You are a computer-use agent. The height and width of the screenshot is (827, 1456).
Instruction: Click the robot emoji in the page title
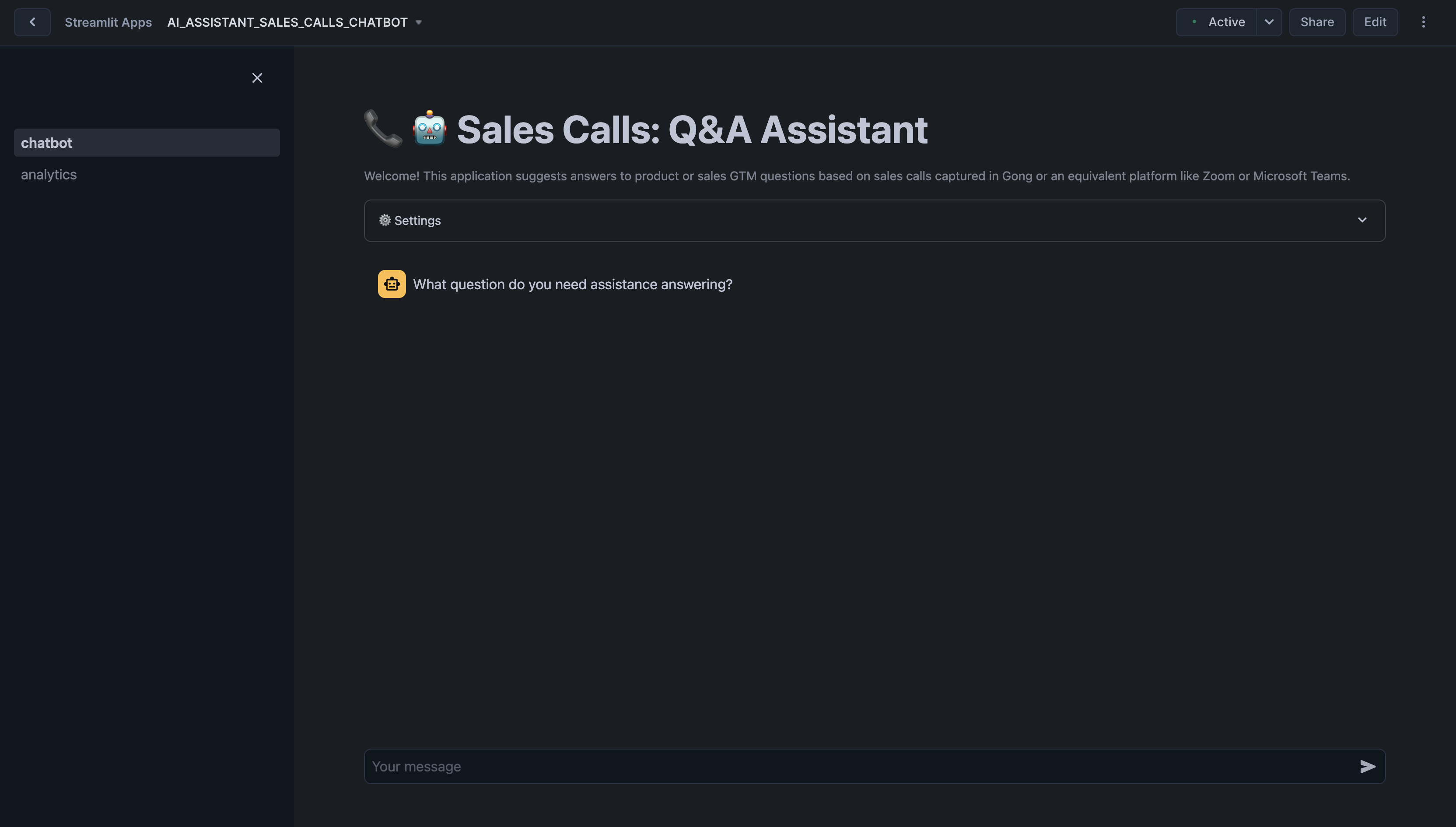[429, 129]
